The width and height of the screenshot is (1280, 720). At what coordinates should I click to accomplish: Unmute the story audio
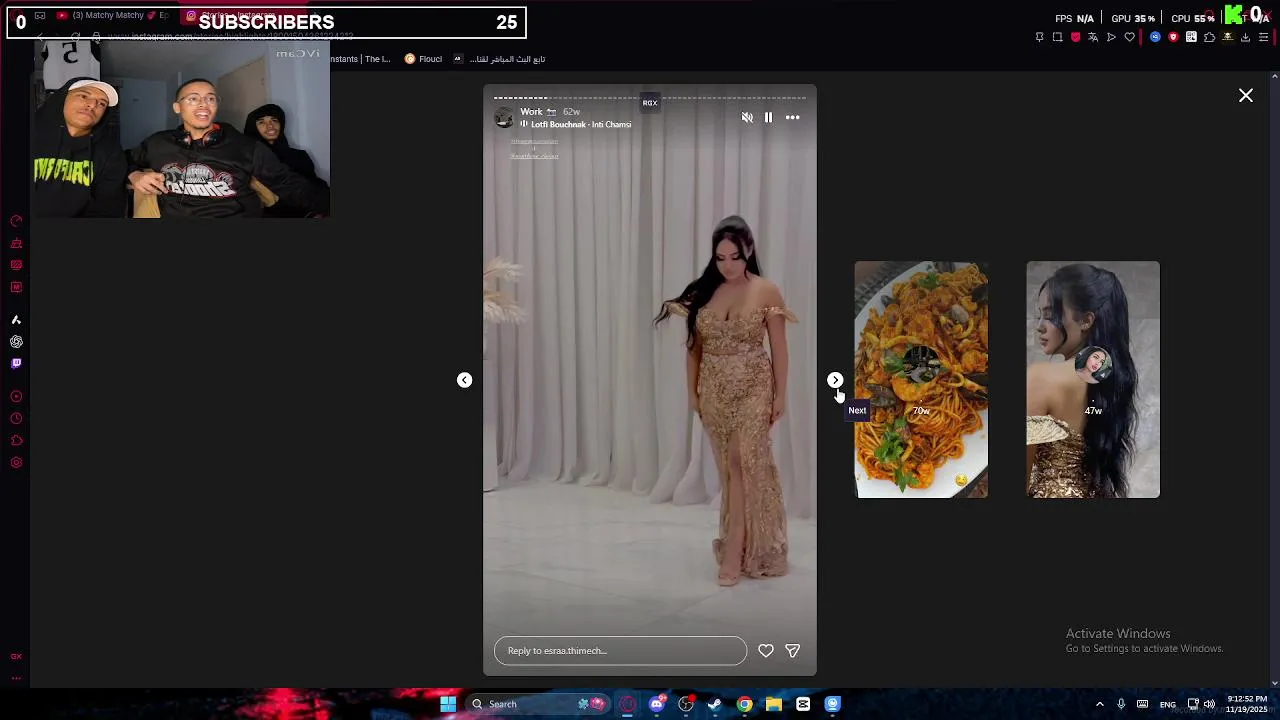click(747, 118)
